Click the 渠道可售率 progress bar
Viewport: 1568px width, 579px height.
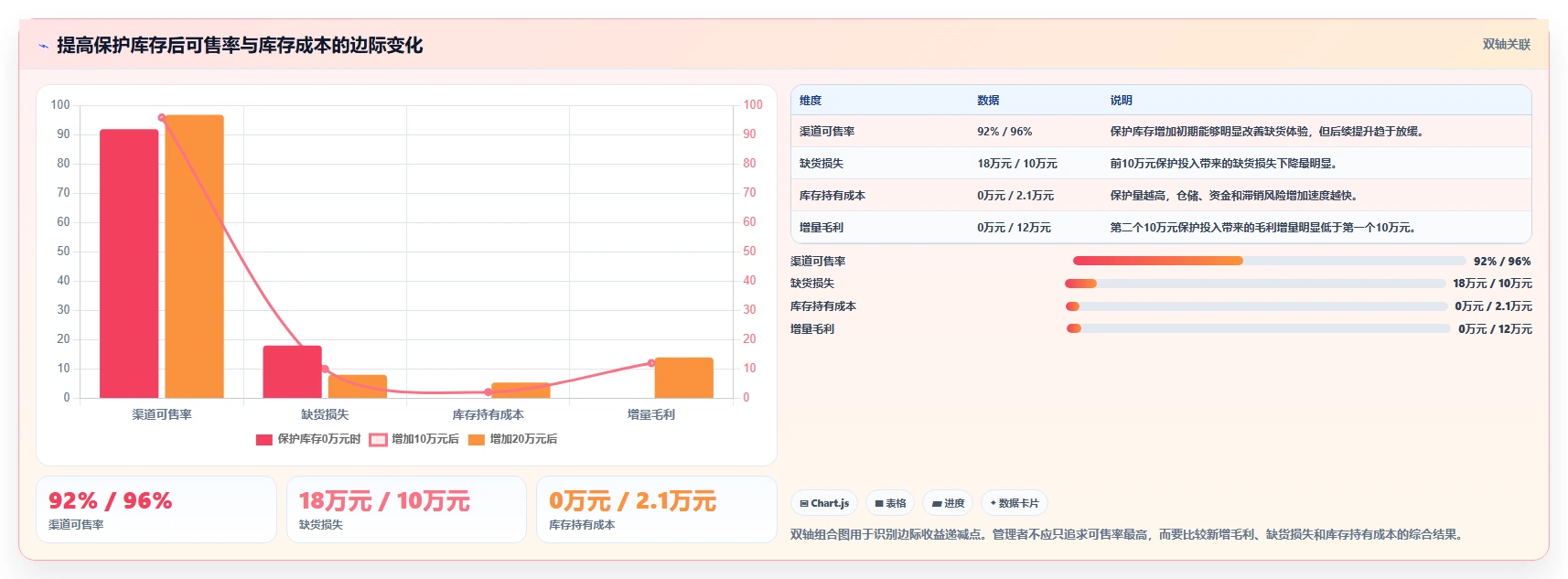point(1269,261)
